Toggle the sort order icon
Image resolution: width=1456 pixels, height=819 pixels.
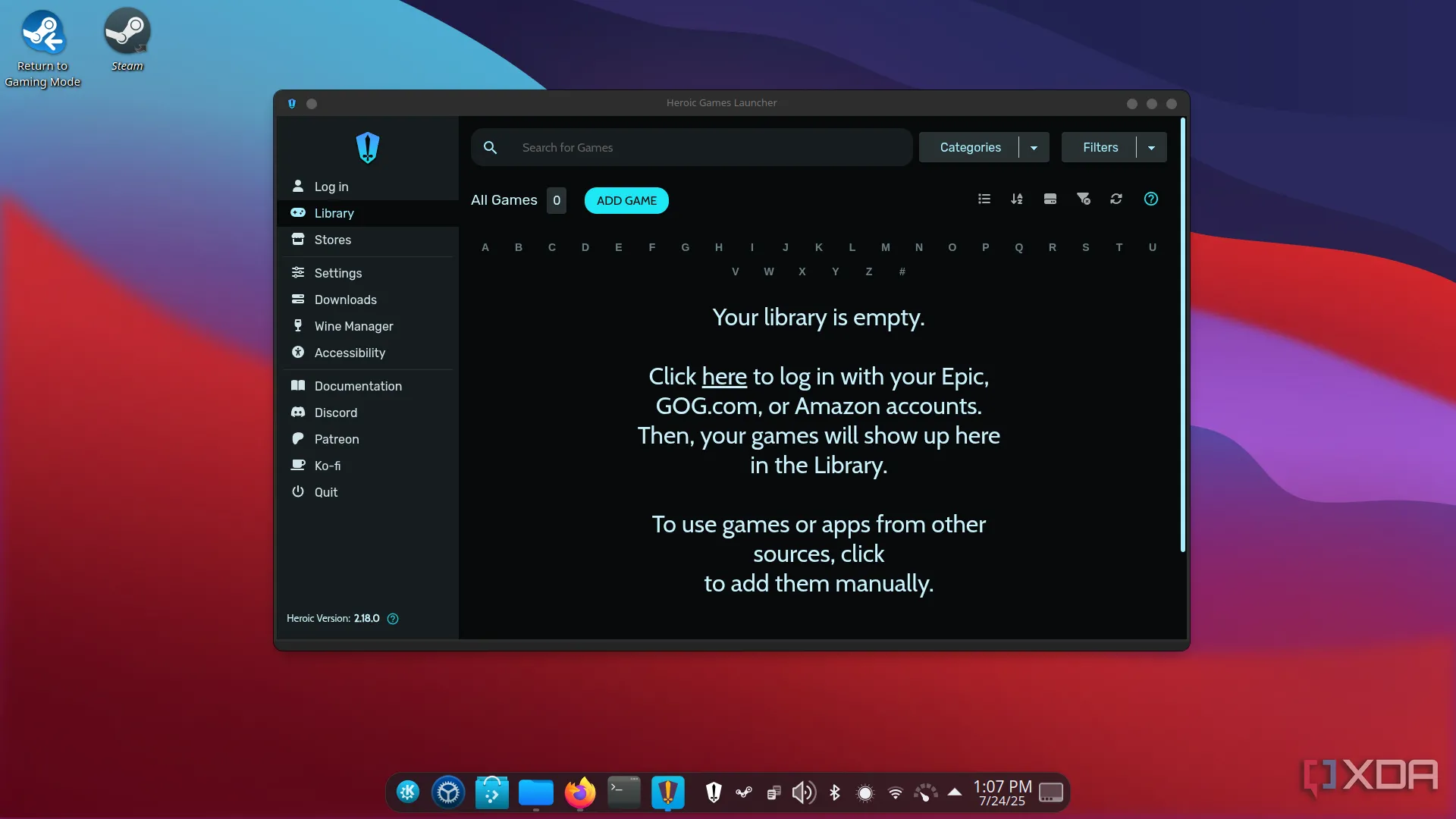[1017, 199]
